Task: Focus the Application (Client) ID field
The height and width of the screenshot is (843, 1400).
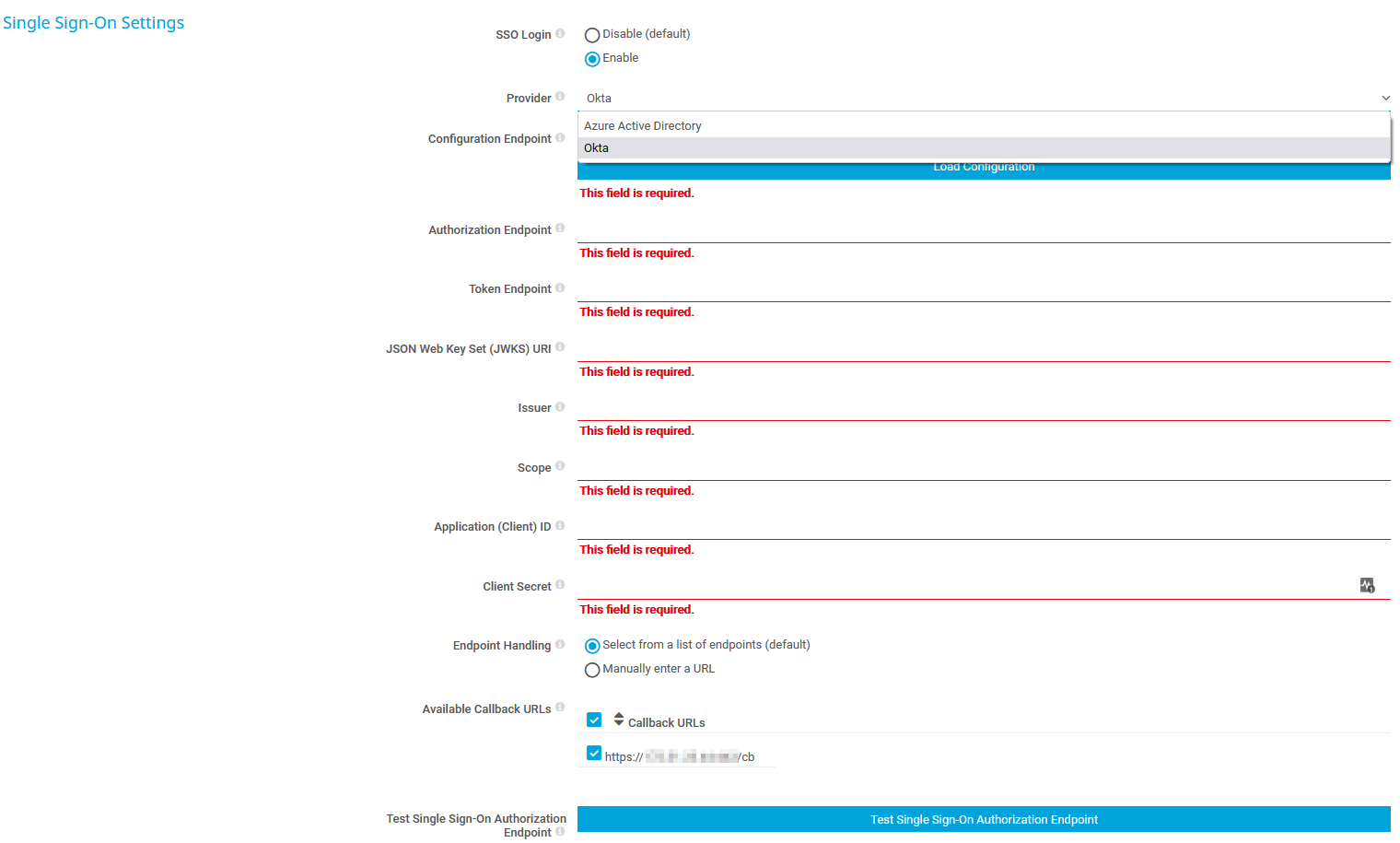Action: 984,527
